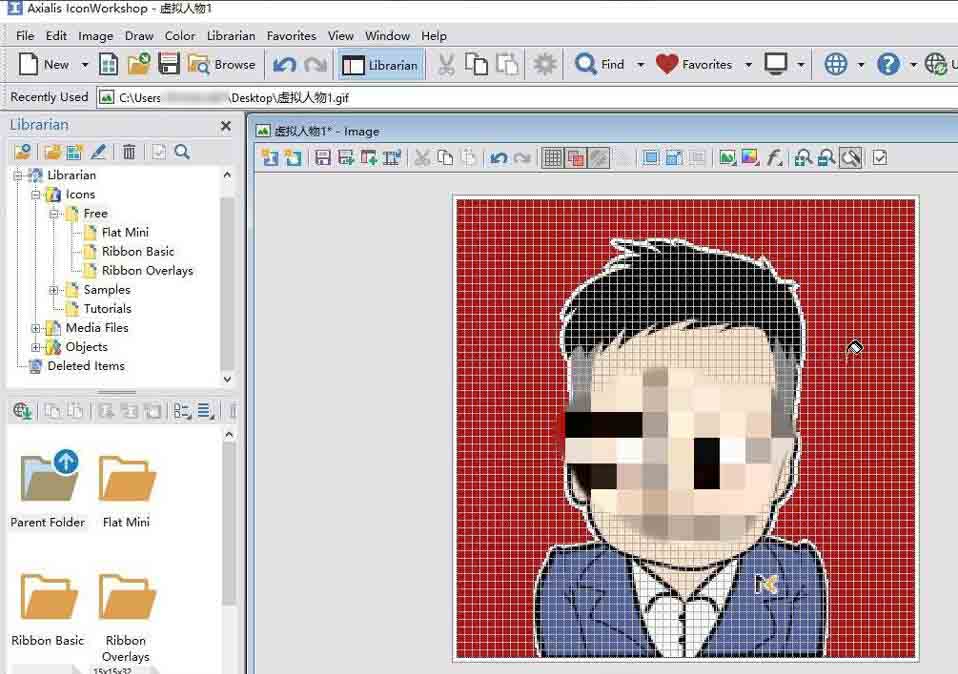Toggle the red overlapping squares button

pos(576,158)
